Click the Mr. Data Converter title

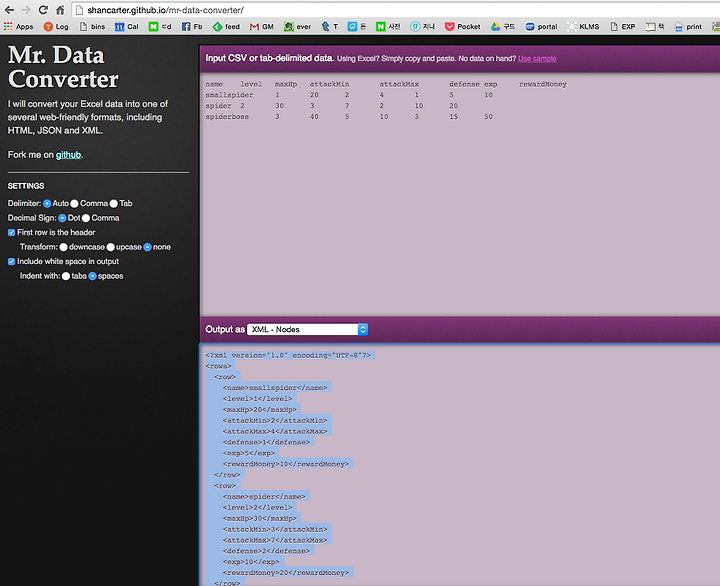point(63,67)
